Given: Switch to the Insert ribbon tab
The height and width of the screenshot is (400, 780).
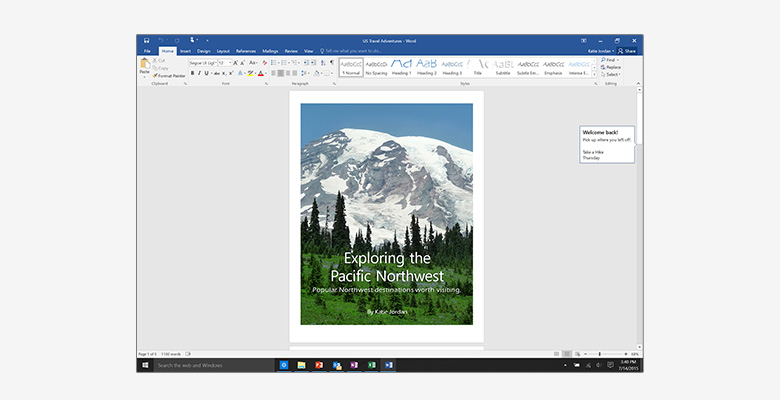Looking at the screenshot, I should pyautogui.click(x=184, y=50).
